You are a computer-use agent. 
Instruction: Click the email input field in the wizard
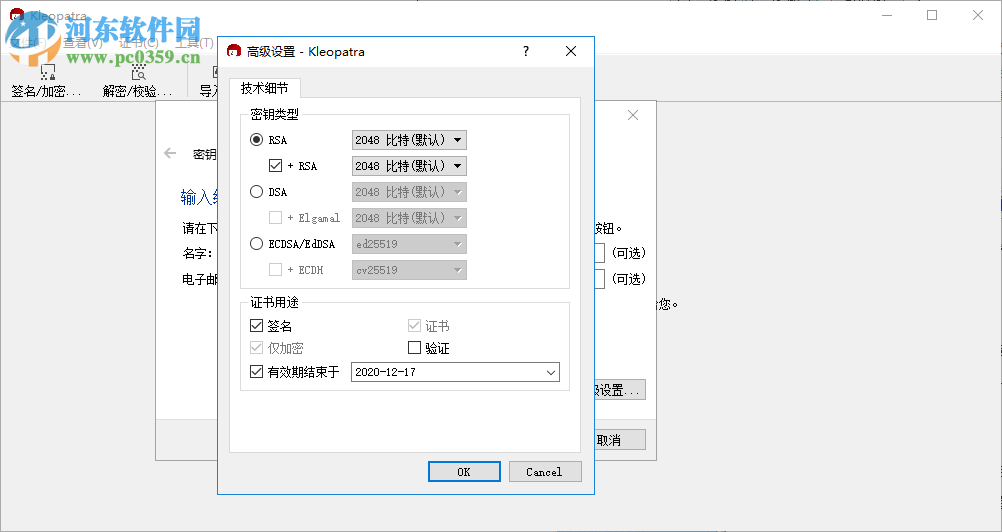(599, 278)
